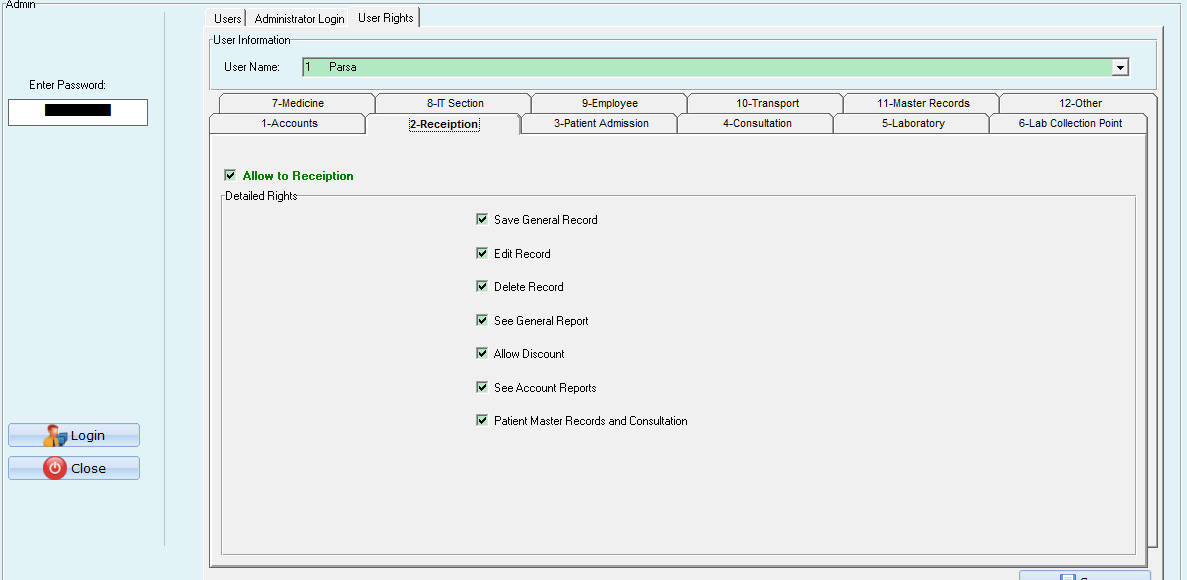Click the Allow to Receiption green label
Image resolution: width=1187 pixels, height=580 pixels.
298,176
